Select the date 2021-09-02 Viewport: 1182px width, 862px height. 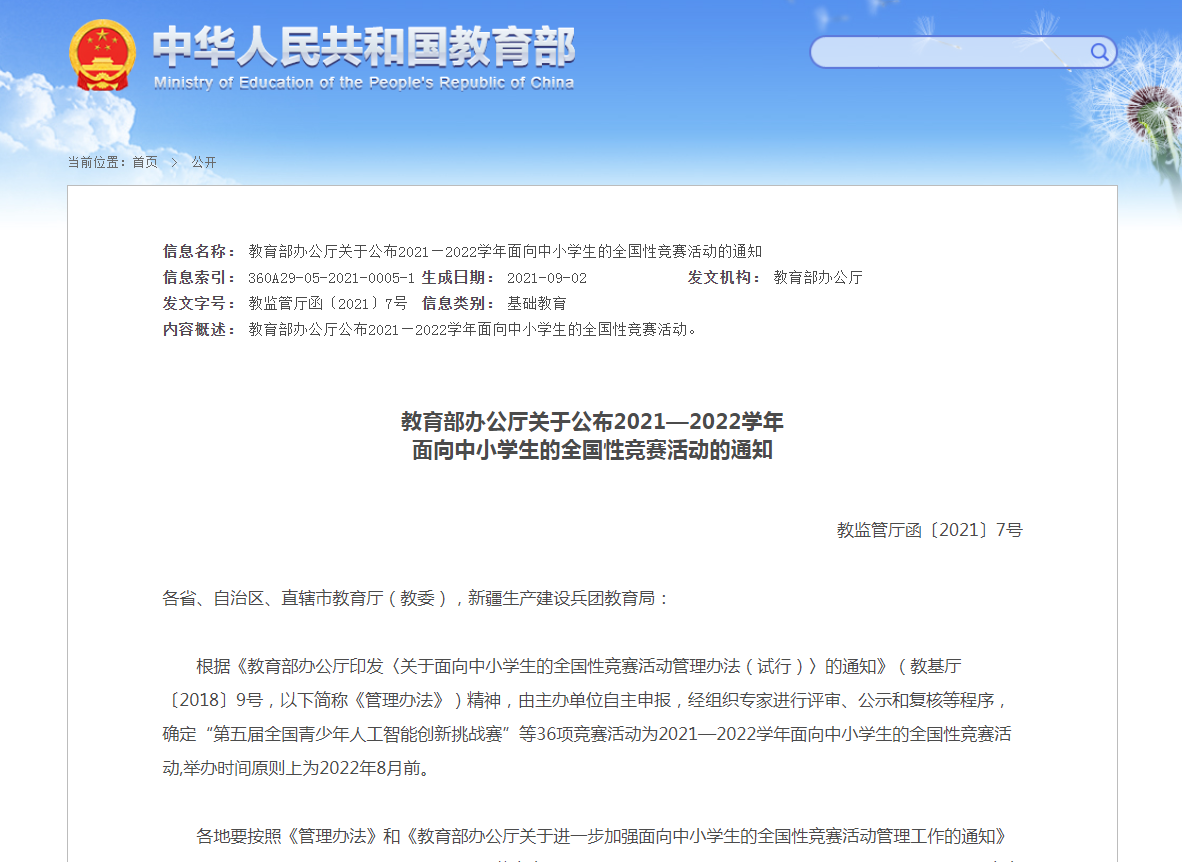547,278
